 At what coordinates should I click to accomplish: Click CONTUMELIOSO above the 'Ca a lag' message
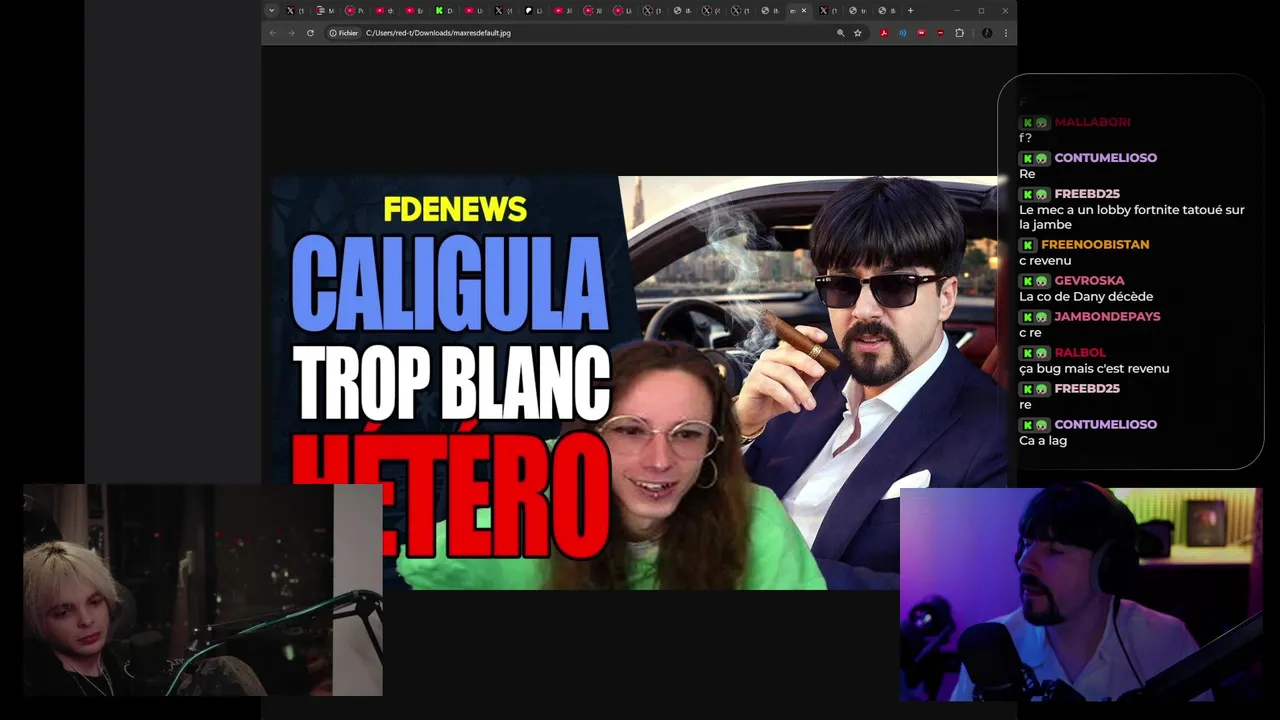(1105, 424)
